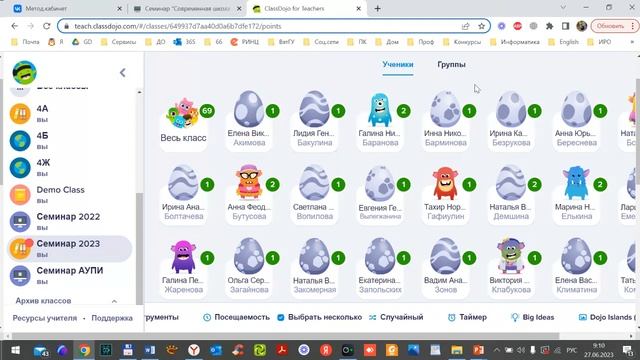Click the sidebar vertical scrollbar

tap(139, 249)
